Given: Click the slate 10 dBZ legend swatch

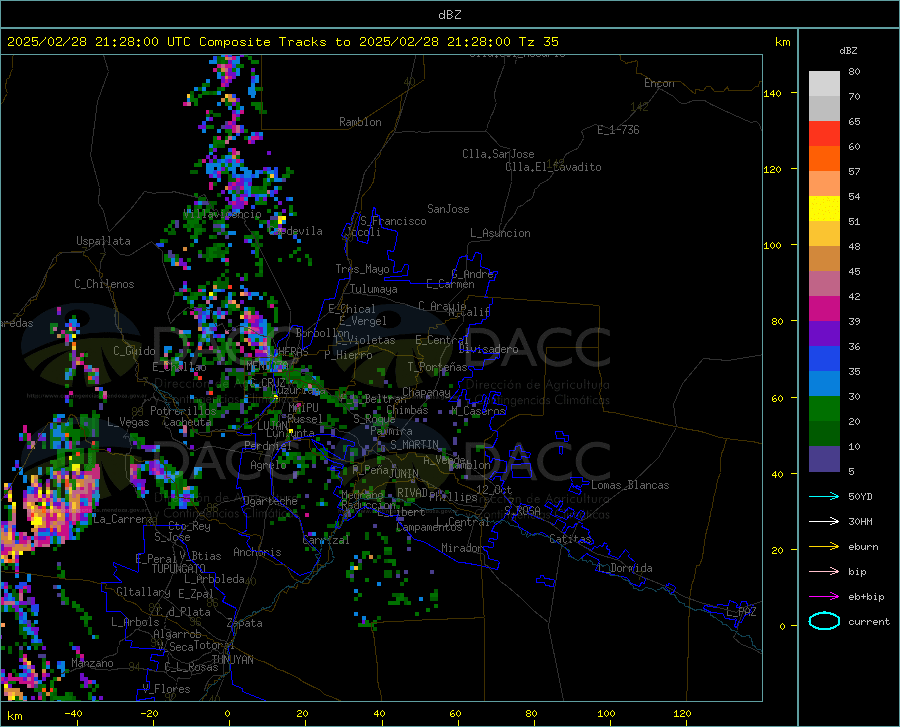Looking at the screenshot, I should pos(824,458).
